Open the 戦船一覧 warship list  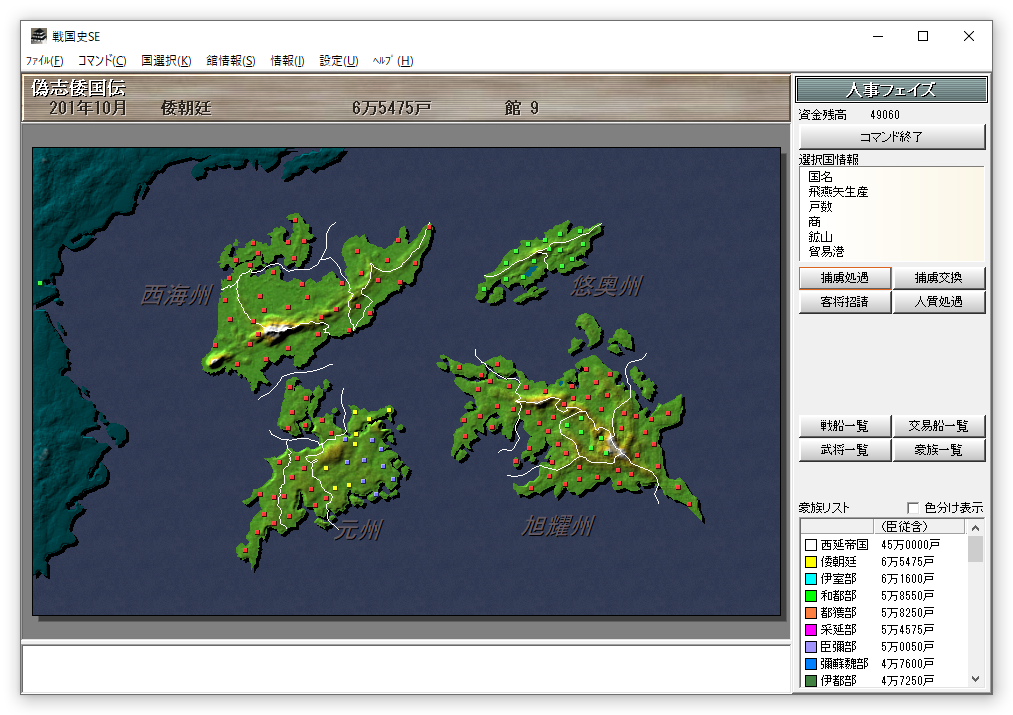[x=845, y=426]
